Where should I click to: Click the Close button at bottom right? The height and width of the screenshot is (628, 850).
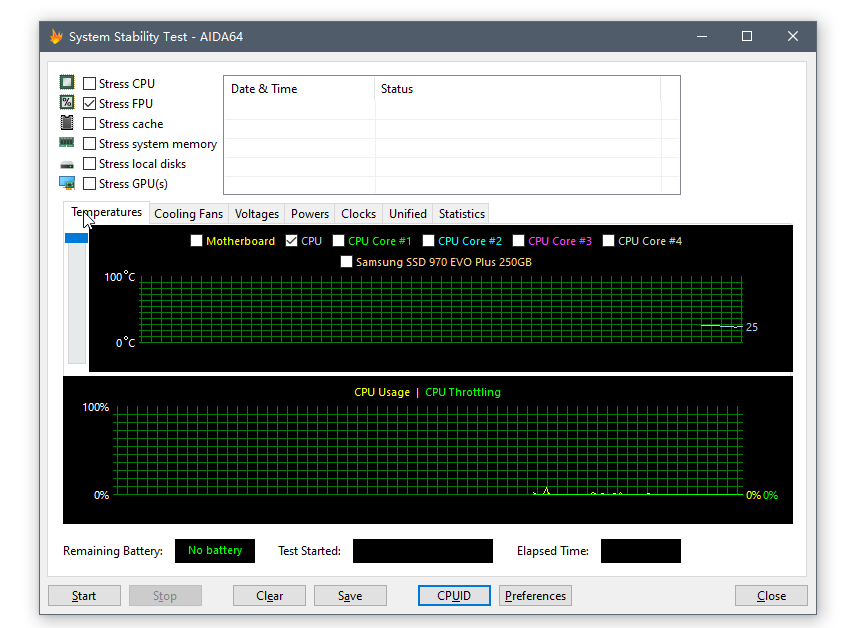(x=771, y=595)
